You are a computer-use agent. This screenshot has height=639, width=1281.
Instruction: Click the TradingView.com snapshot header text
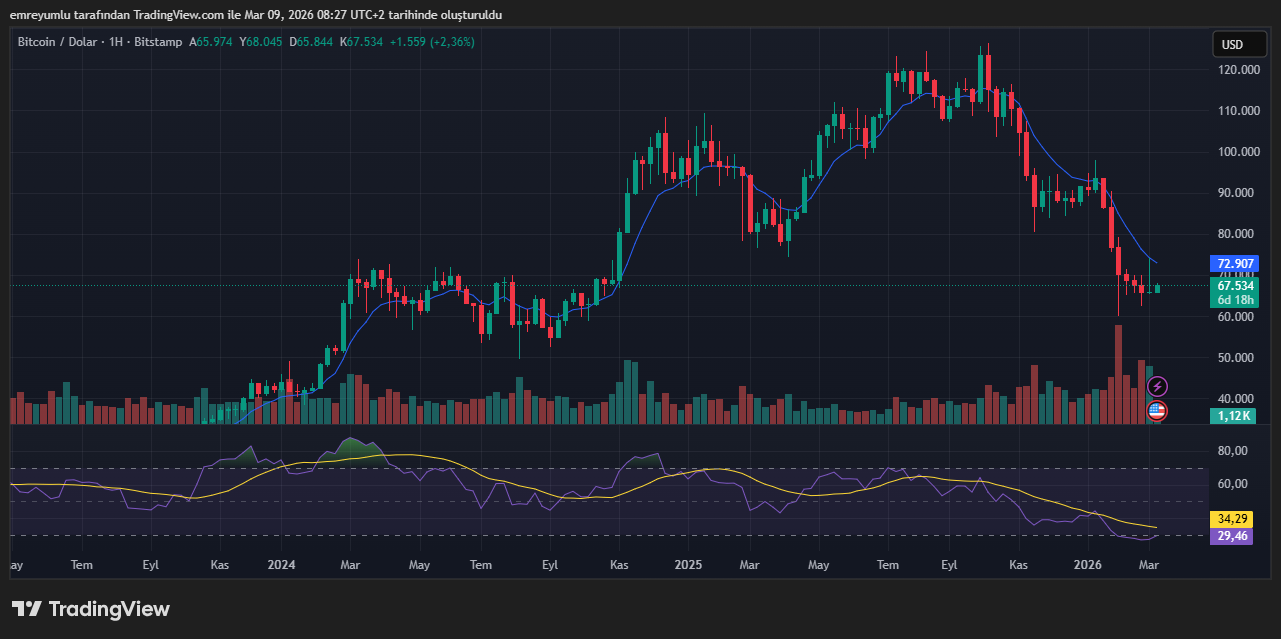pos(256,15)
